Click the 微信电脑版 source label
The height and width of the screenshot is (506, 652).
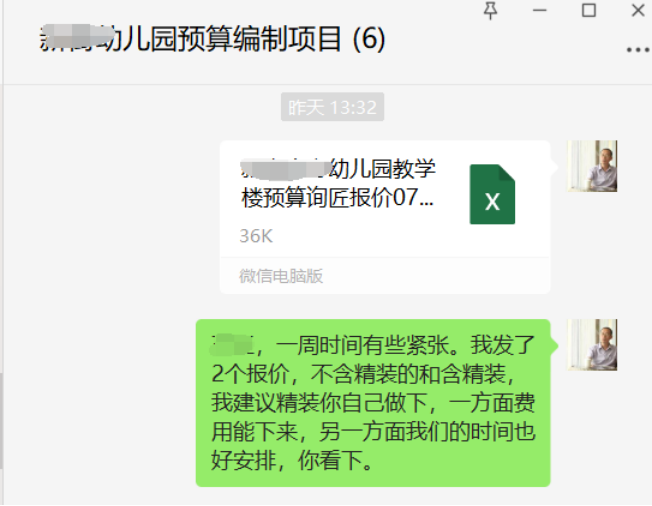(x=281, y=276)
